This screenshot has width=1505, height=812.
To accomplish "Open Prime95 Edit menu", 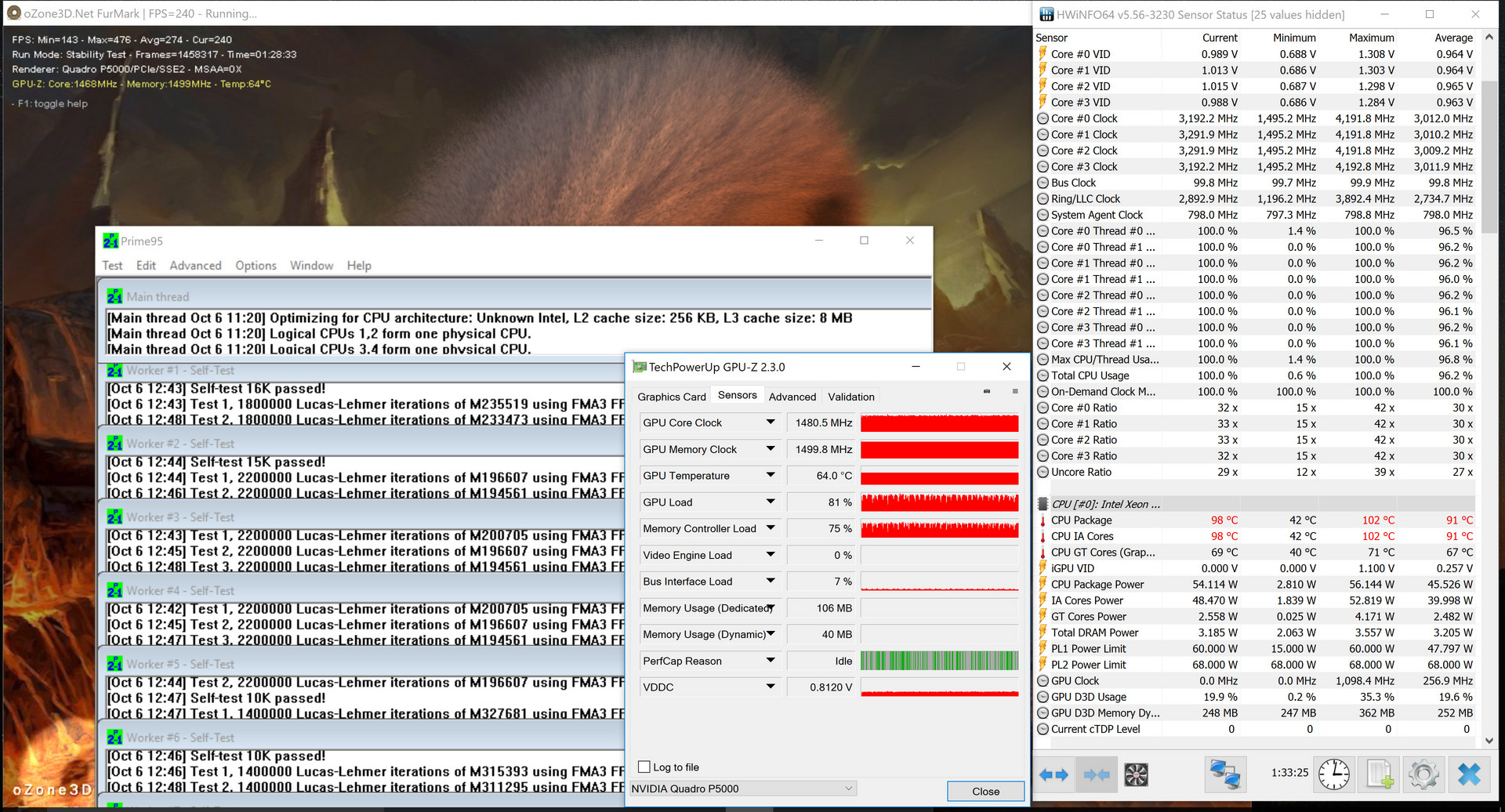I will point(146,266).
